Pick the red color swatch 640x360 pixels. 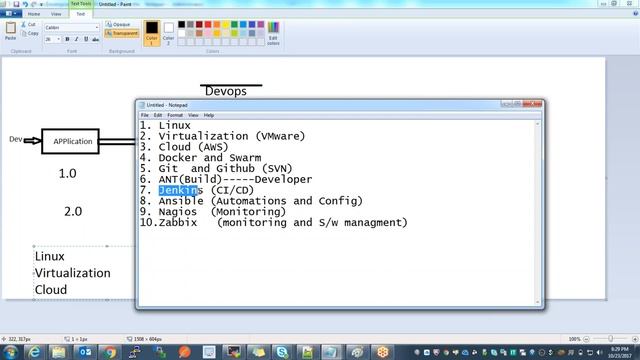[208, 25]
